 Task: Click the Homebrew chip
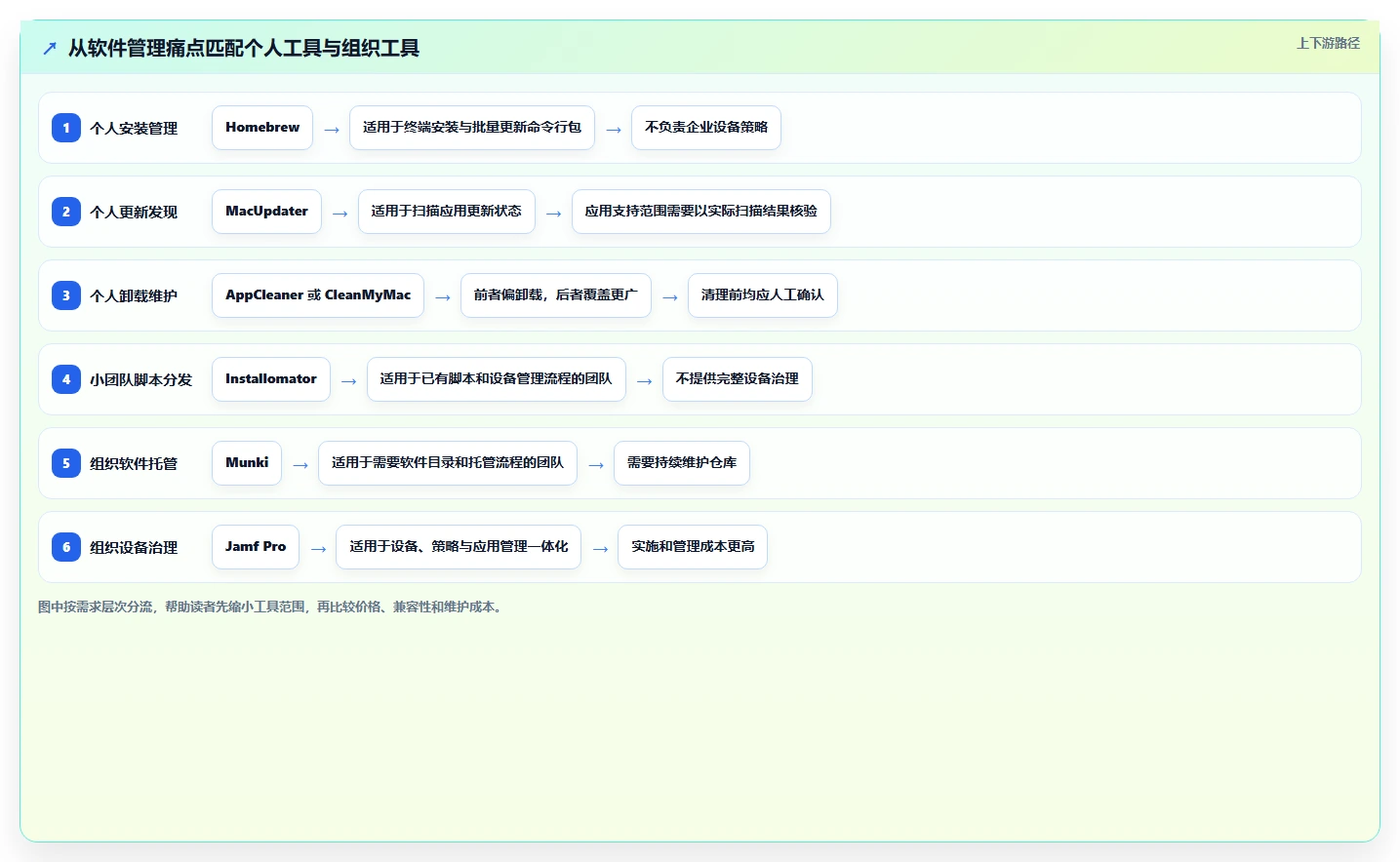point(262,128)
